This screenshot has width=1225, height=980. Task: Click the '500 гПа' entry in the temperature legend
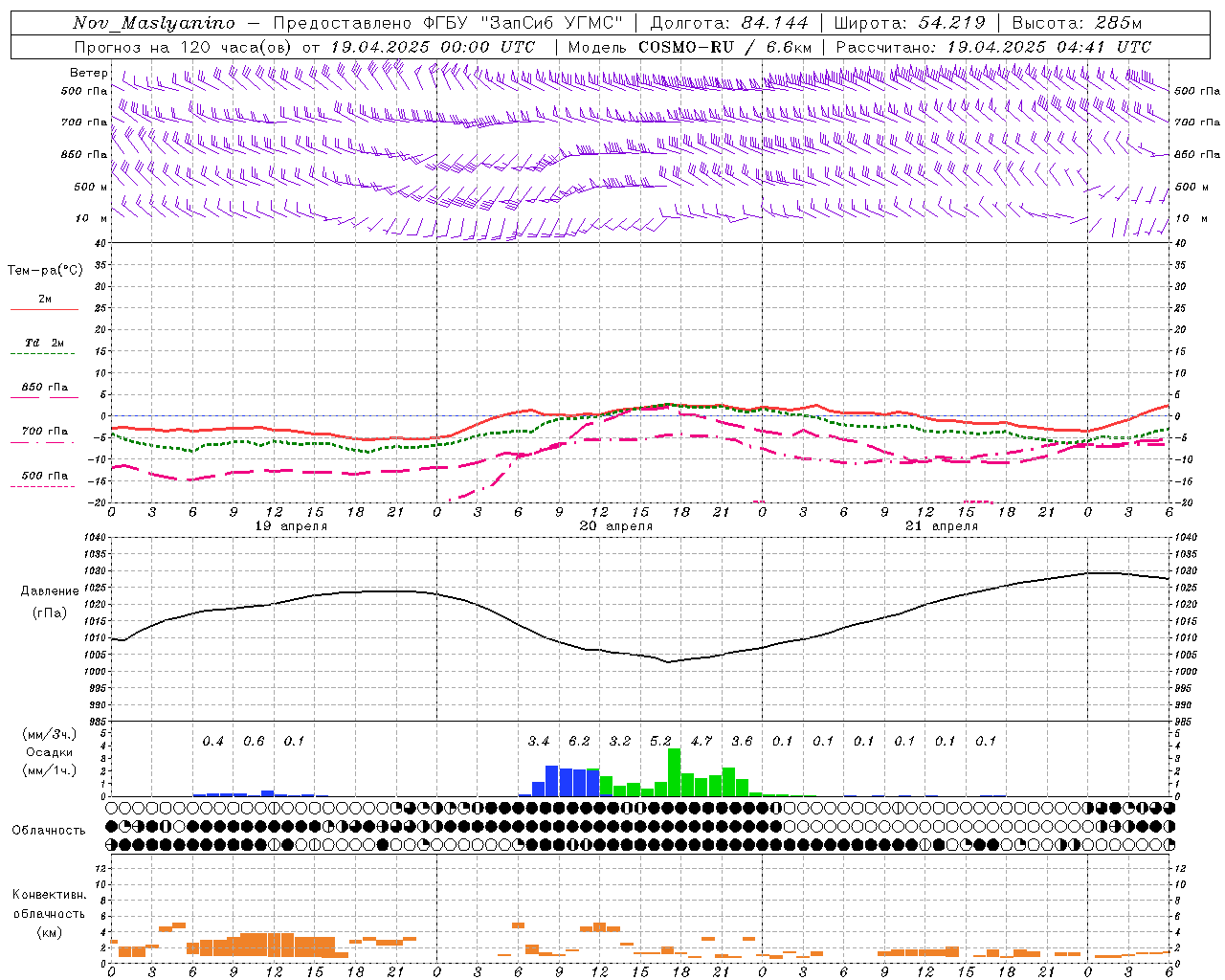tap(45, 476)
